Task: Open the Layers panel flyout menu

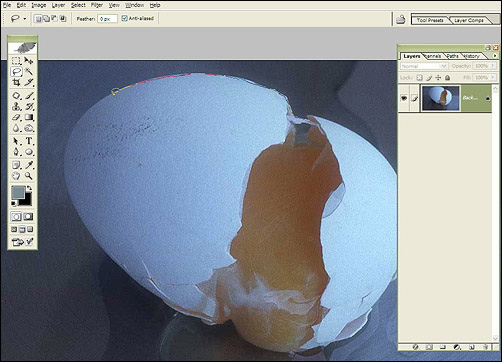Action: pyautogui.click(x=495, y=56)
